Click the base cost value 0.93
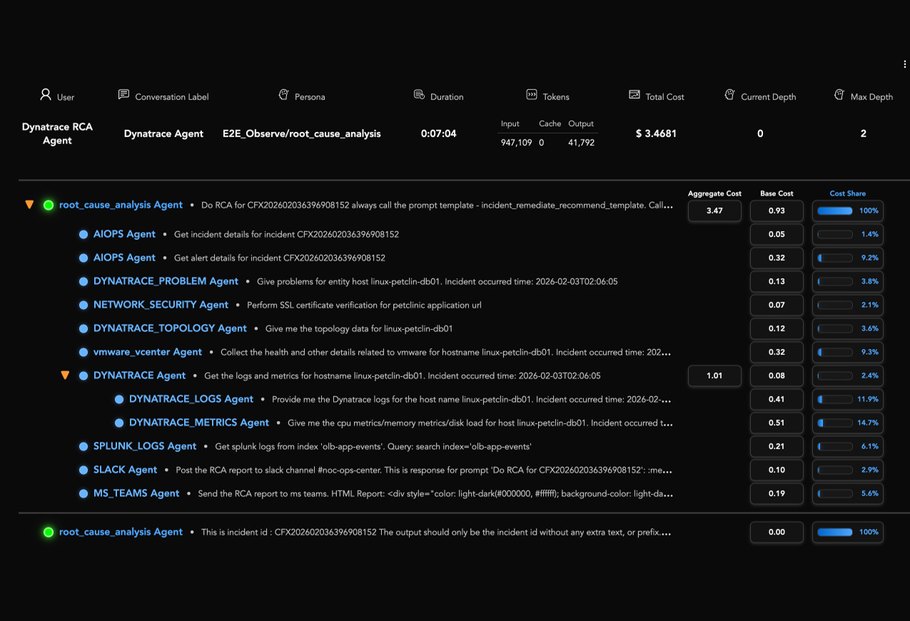The height and width of the screenshot is (621, 910). click(x=777, y=211)
